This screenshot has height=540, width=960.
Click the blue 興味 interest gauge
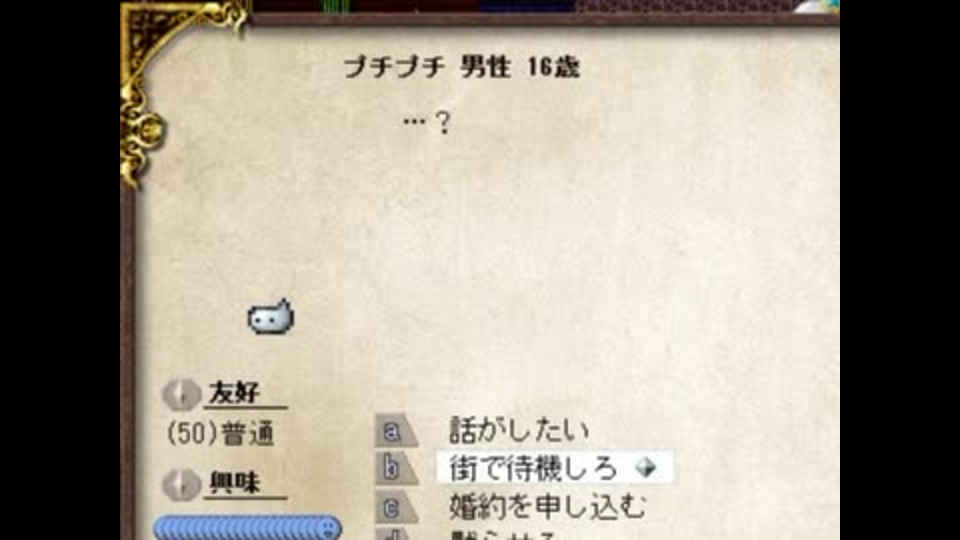coord(247,528)
